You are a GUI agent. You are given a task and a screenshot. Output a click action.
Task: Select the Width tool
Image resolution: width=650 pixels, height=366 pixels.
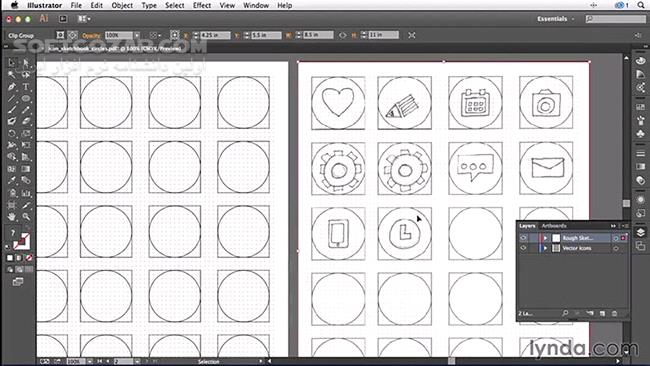tap(12, 145)
